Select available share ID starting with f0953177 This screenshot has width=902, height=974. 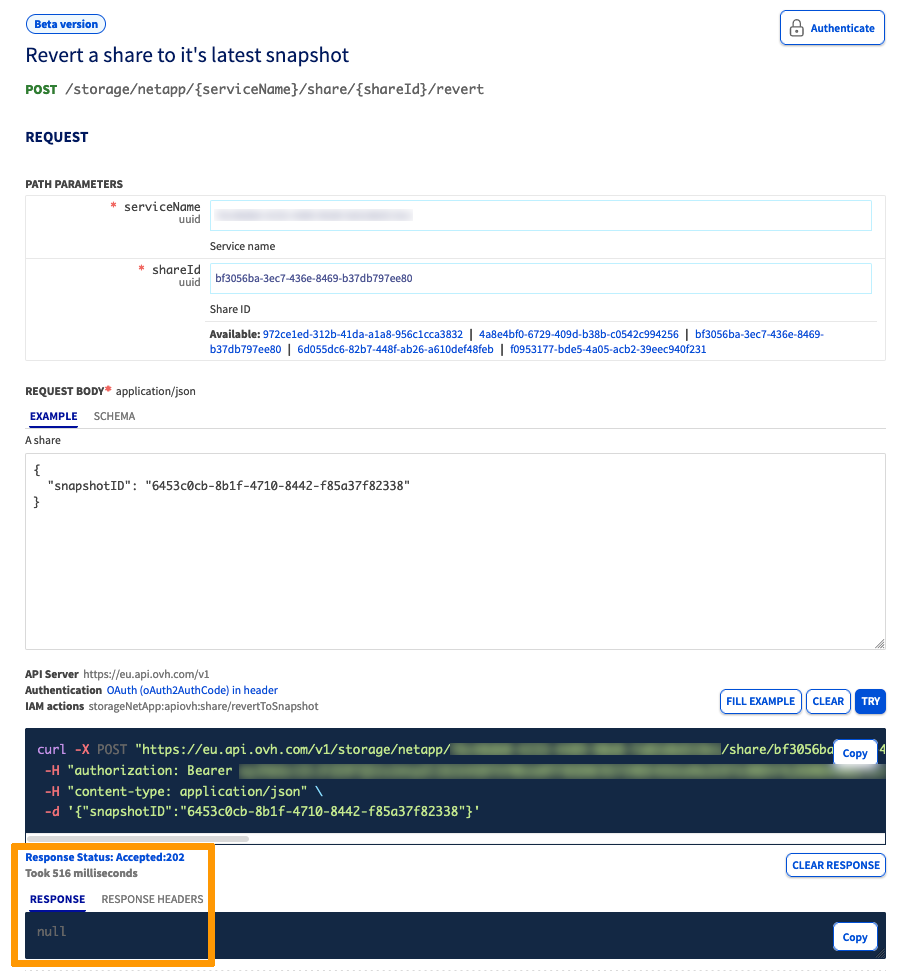(608, 350)
